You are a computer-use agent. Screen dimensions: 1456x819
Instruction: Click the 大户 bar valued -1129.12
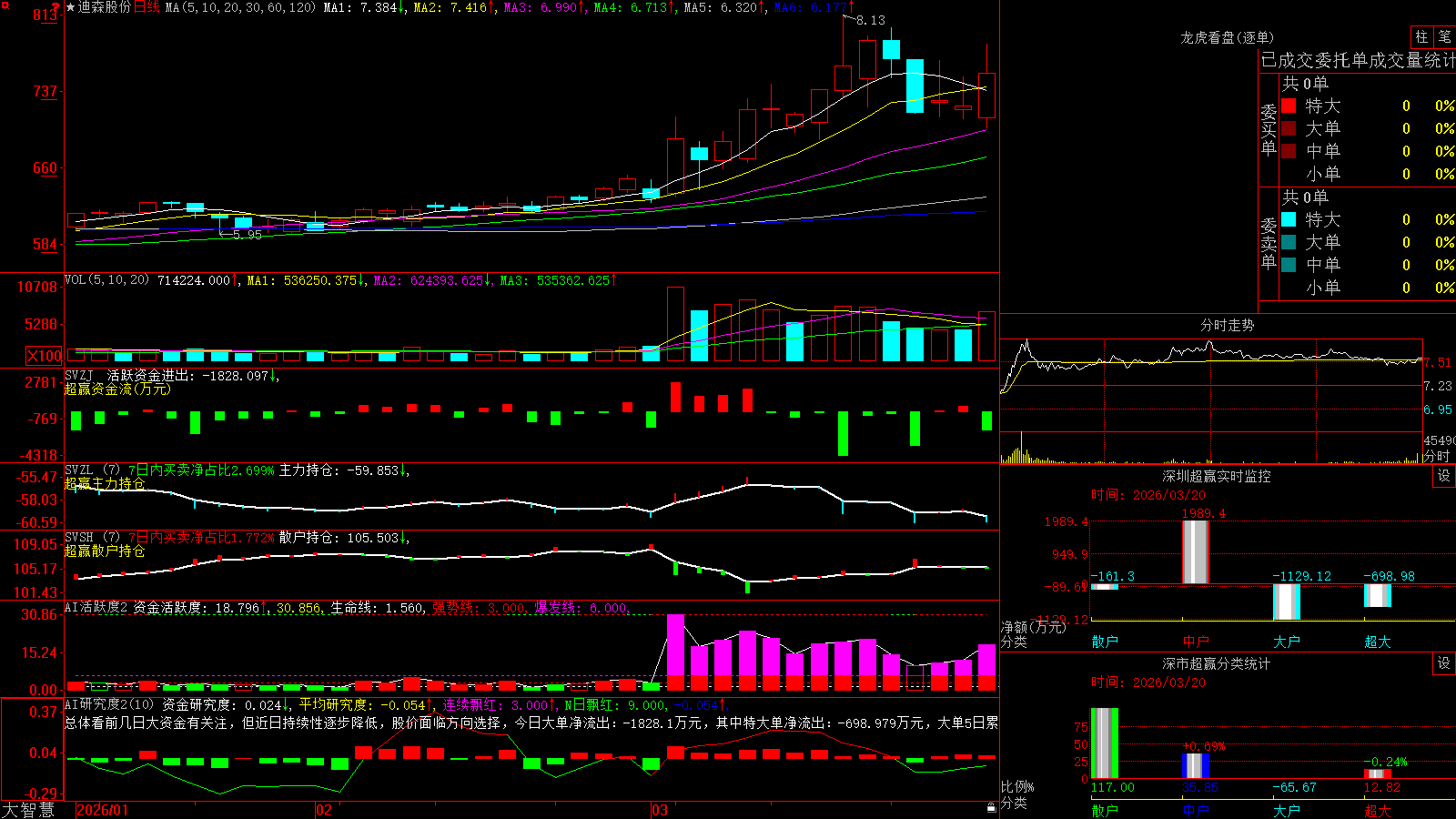point(1287,602)
